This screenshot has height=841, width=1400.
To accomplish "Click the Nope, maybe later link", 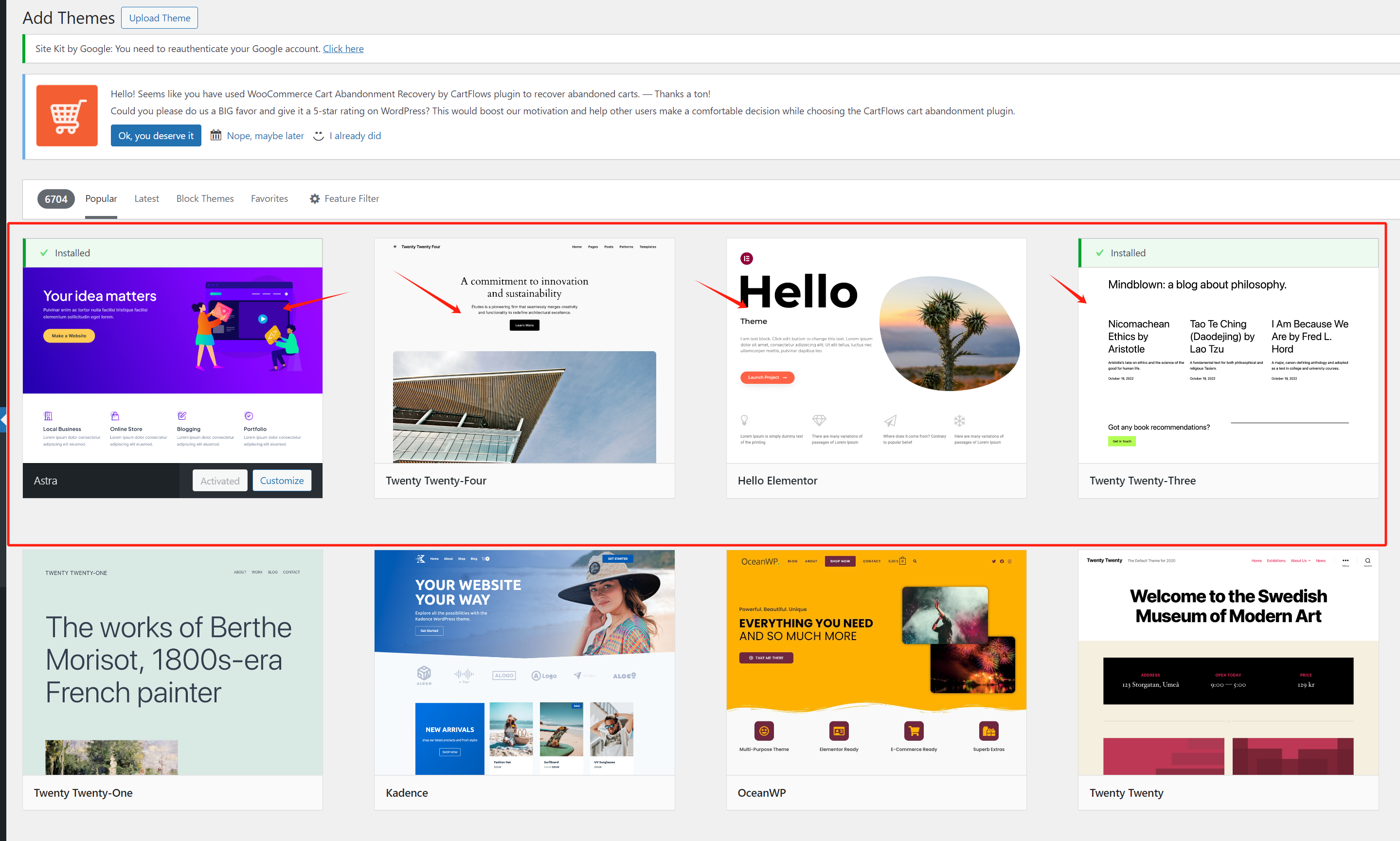I will (x=265, y=136).
